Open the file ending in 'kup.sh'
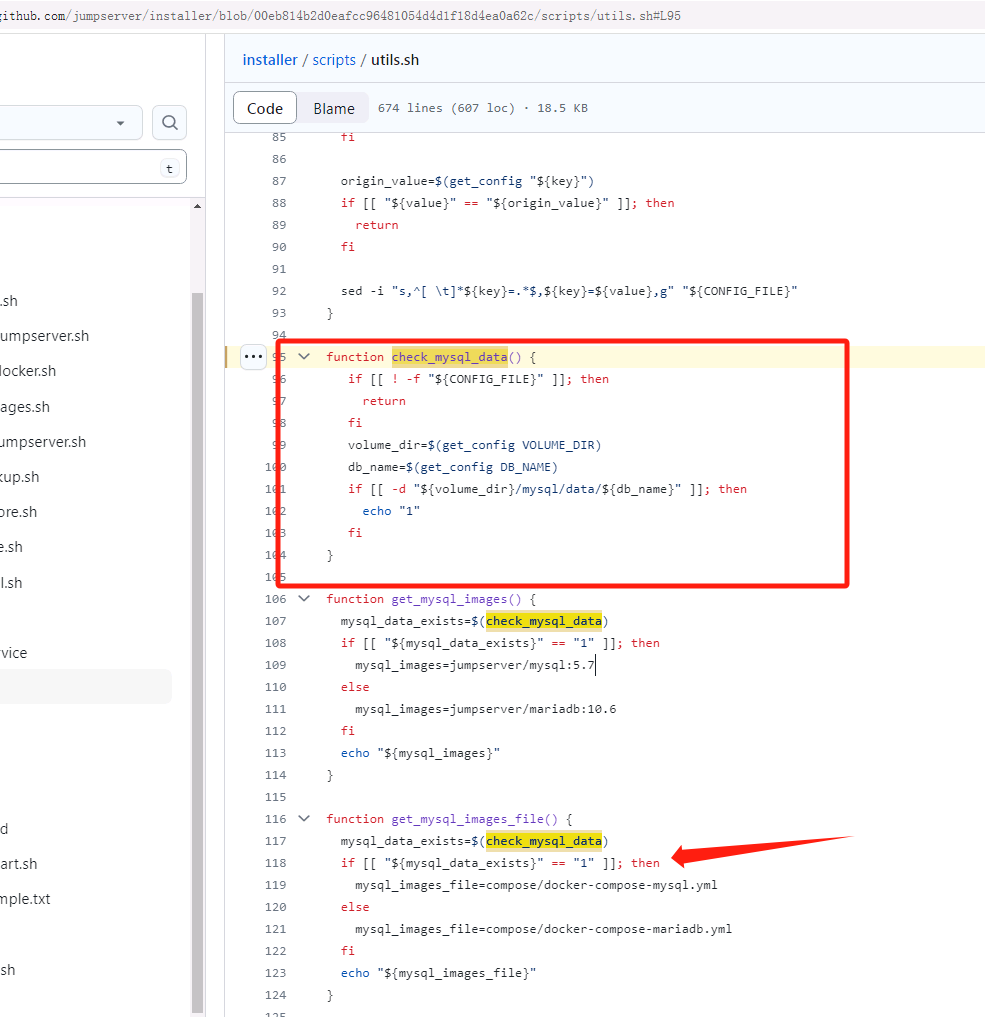 click(x=20, y=477)
